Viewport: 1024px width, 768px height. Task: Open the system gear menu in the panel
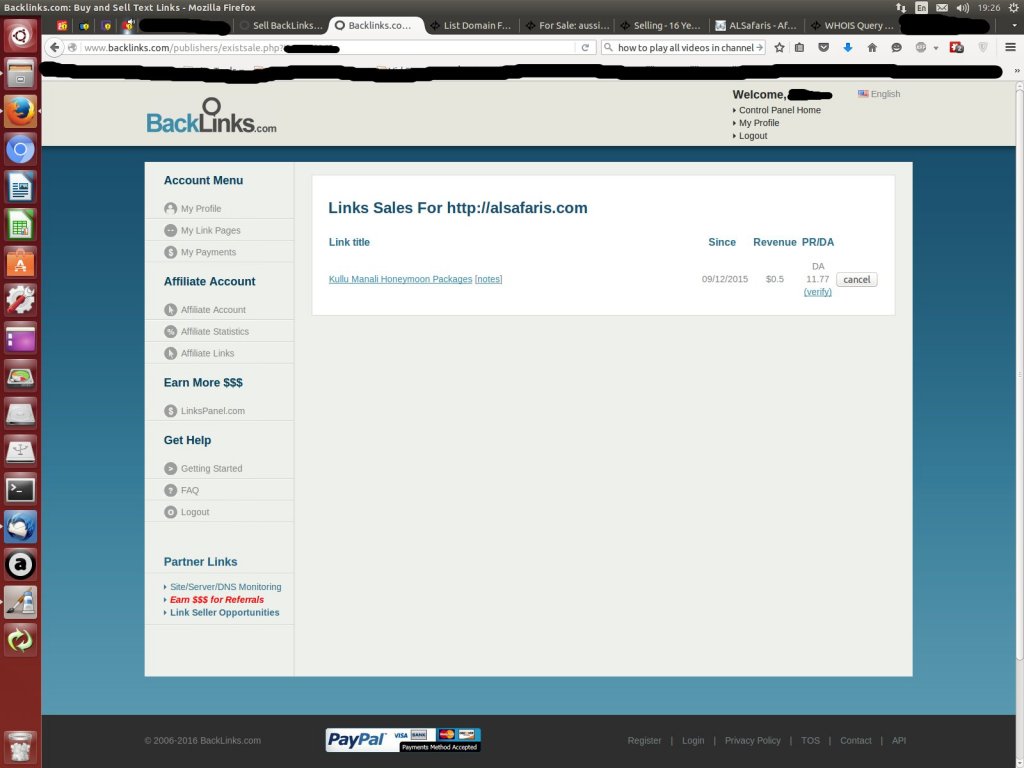tap(1013, 7)
